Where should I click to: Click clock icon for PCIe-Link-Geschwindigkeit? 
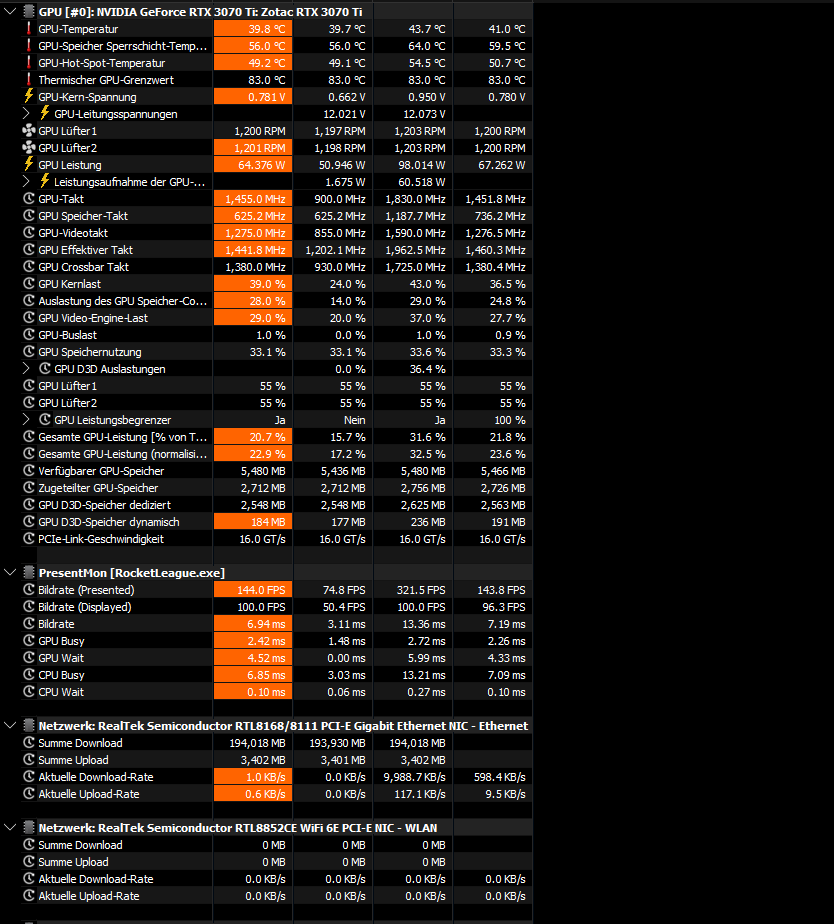tap(28, 539)
